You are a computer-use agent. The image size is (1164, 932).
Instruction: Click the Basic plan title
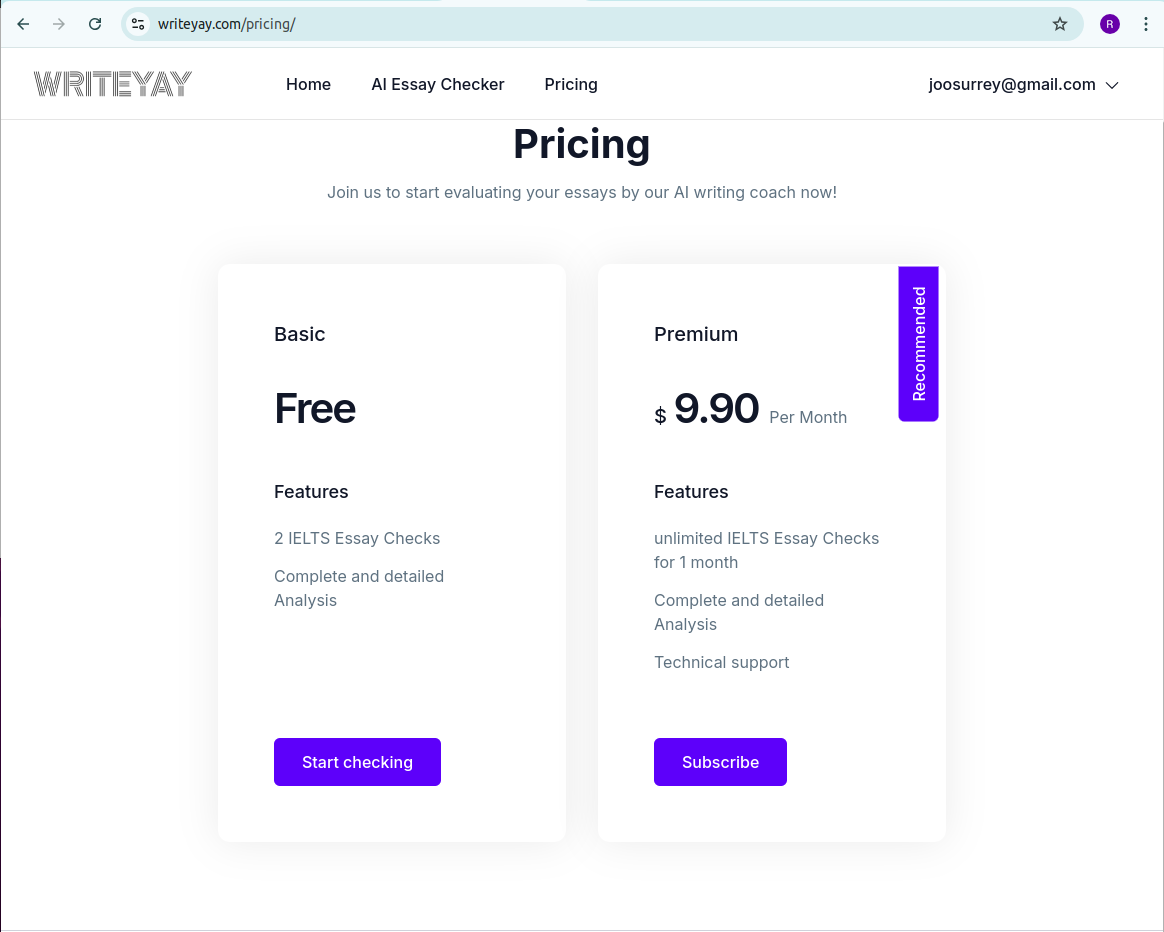click(300, 334)
